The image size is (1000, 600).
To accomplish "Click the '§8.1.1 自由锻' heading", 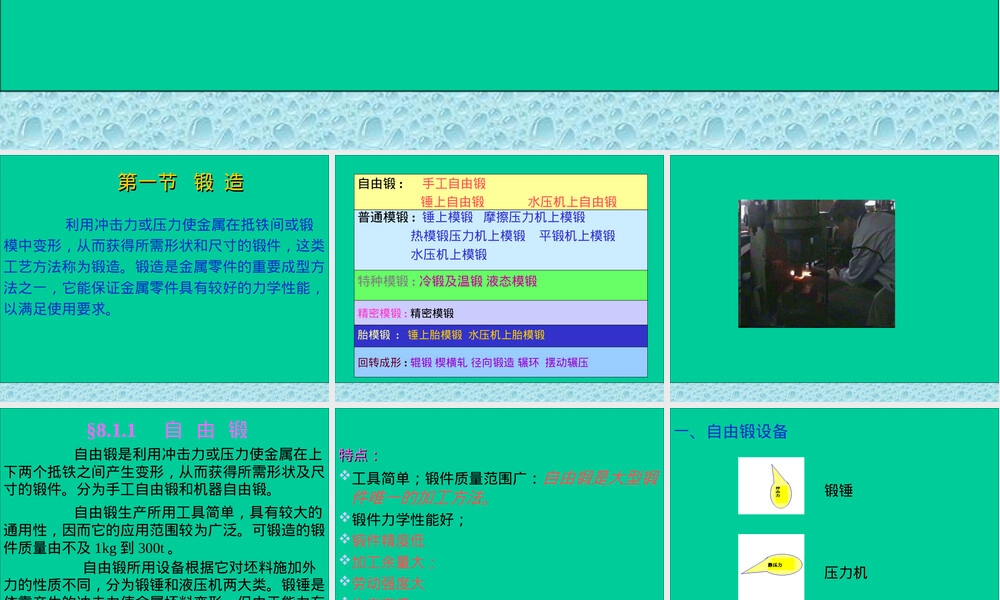I will [167, 430].
